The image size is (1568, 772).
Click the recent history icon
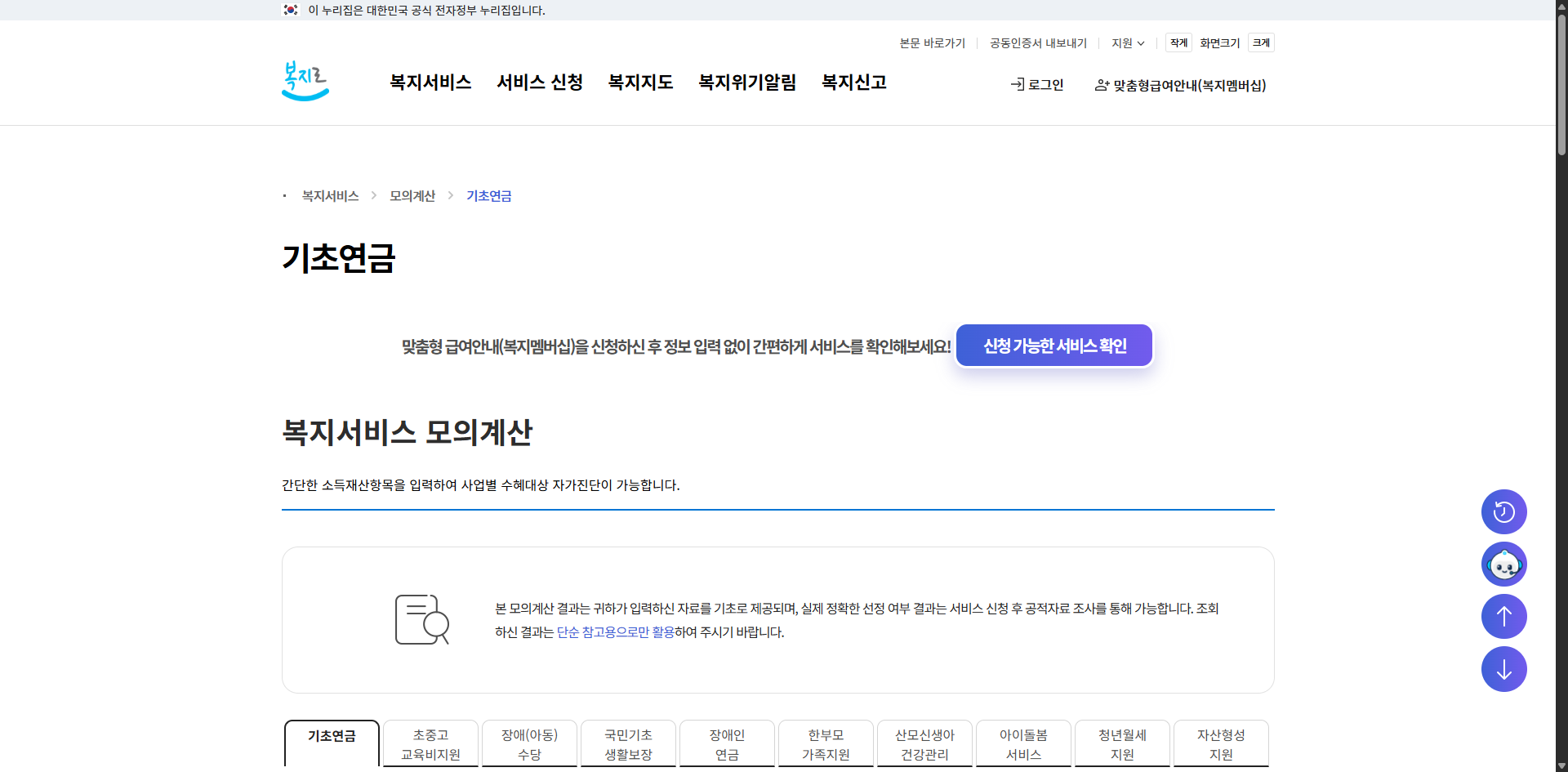[1503, 511]
